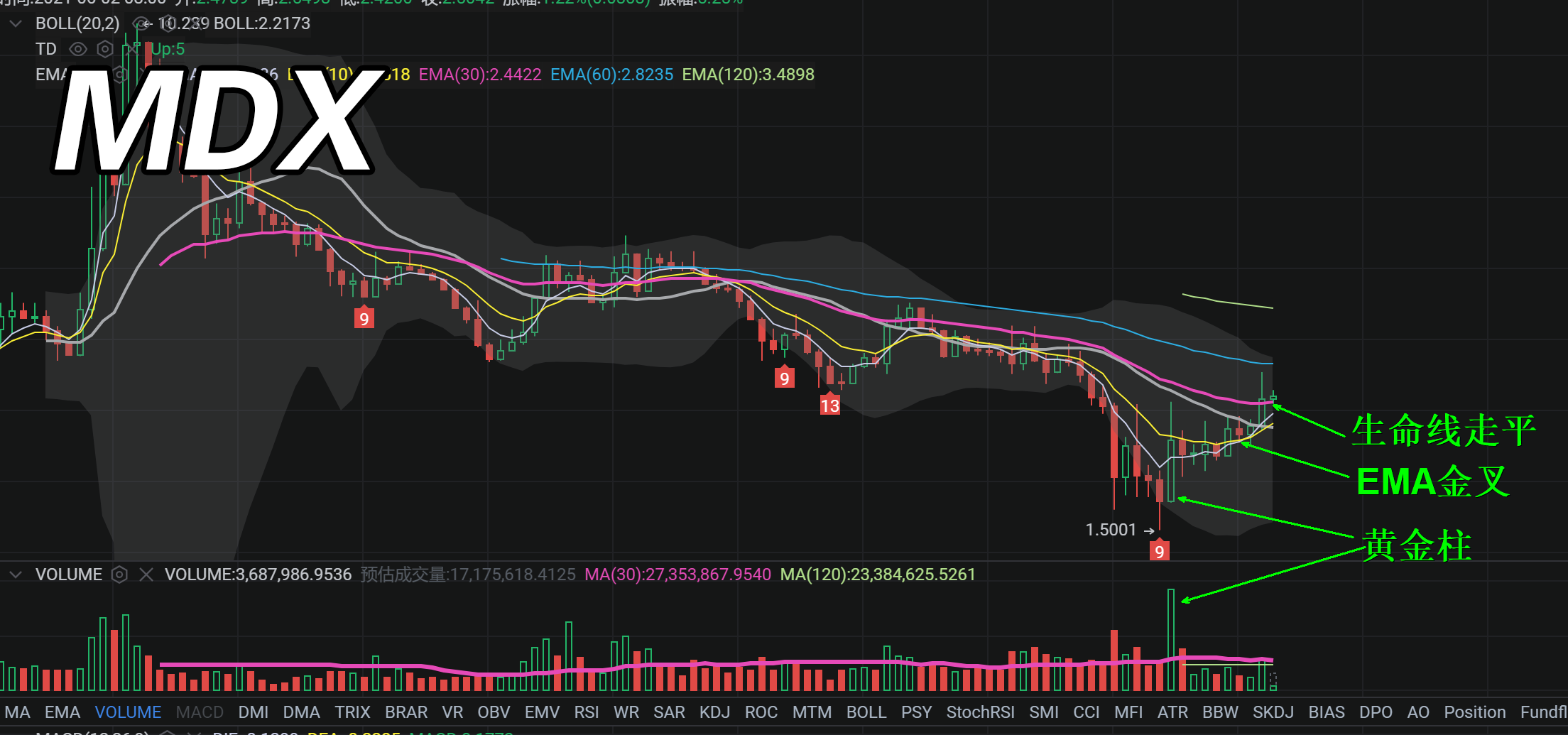Open the DMI indicator tab
This screenshot has width=1568, height=735.
(x=254, y=712)
